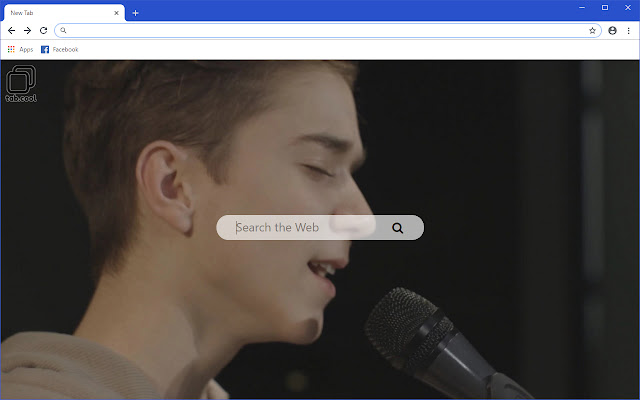The width and height of the screenshot is (640, 400).
Task: Click the tab.cool logo
Action: pyautogui.click(x=21, y=84)
